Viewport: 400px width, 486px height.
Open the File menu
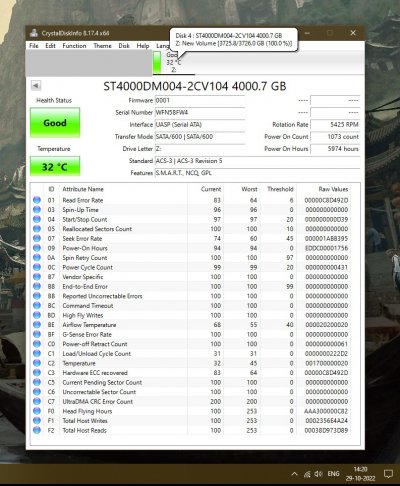click(34, 46)
